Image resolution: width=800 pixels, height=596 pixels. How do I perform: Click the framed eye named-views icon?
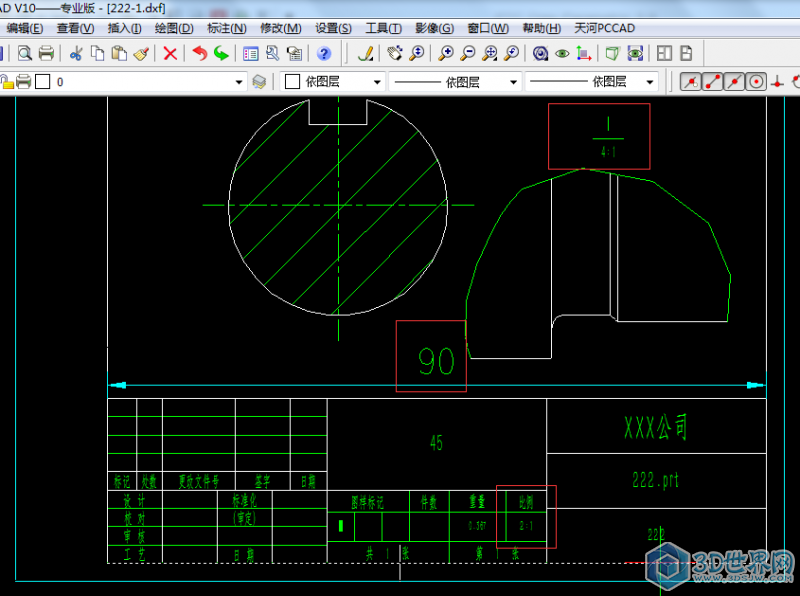(x=635, y=53)
